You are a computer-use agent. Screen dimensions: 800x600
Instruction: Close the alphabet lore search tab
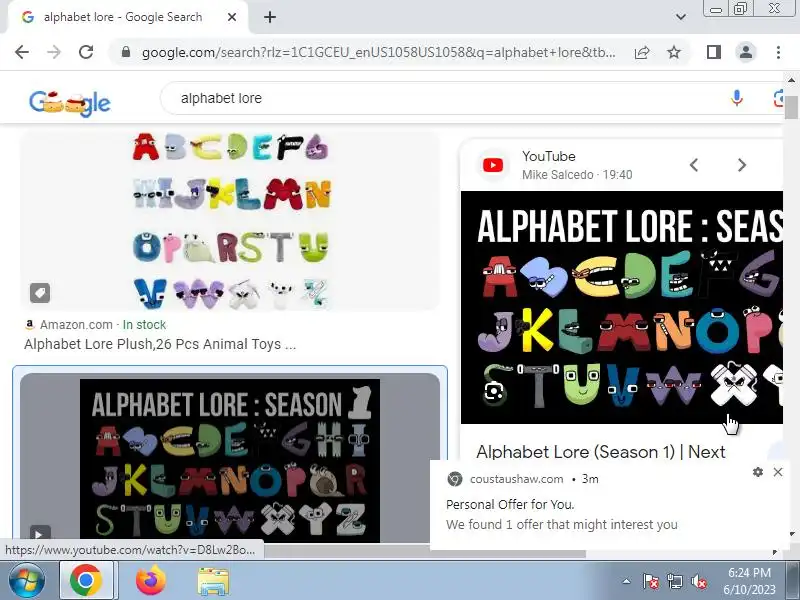(232, 17)
